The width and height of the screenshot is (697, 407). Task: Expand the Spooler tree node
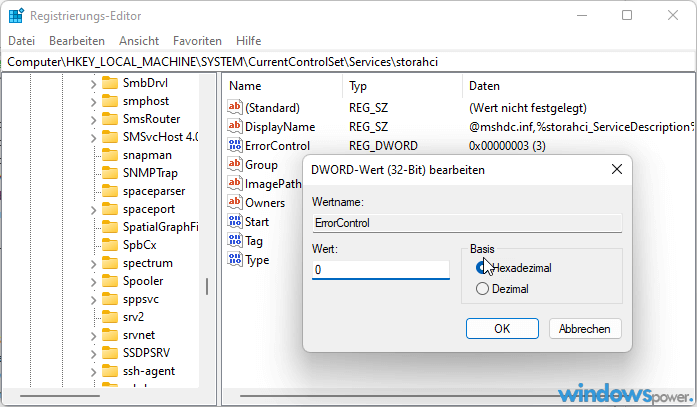pos(93,282)
